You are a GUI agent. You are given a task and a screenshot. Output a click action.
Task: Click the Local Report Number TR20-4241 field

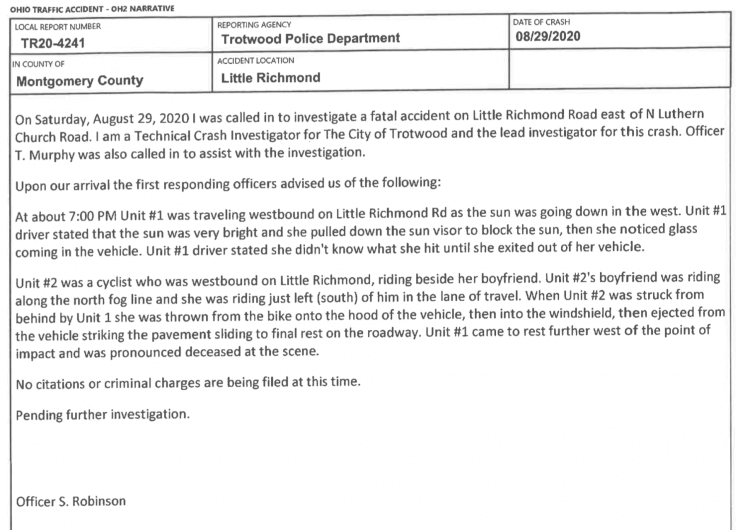click(111, 35)
